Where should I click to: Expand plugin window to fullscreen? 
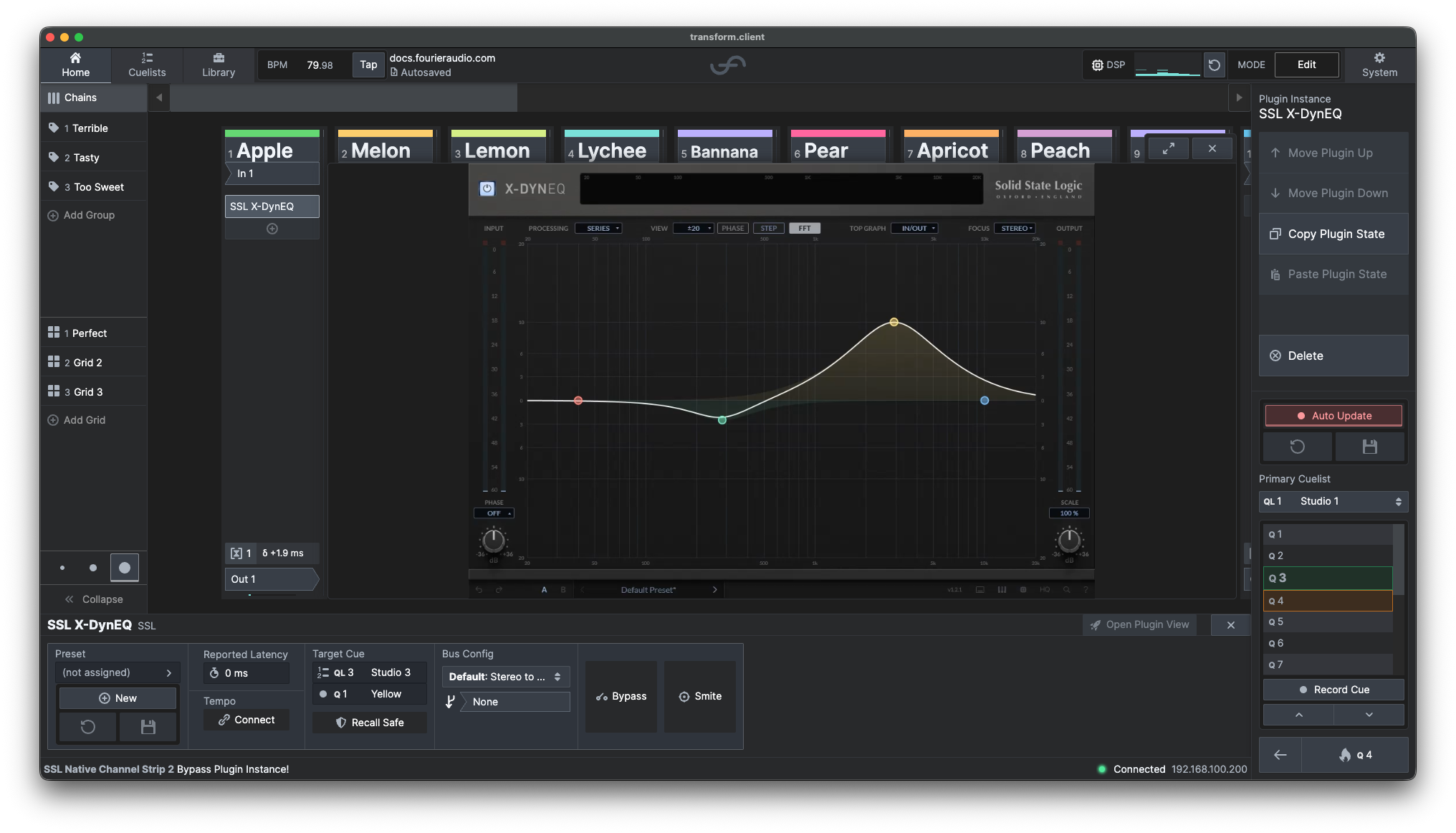[x=1168, y=148]
